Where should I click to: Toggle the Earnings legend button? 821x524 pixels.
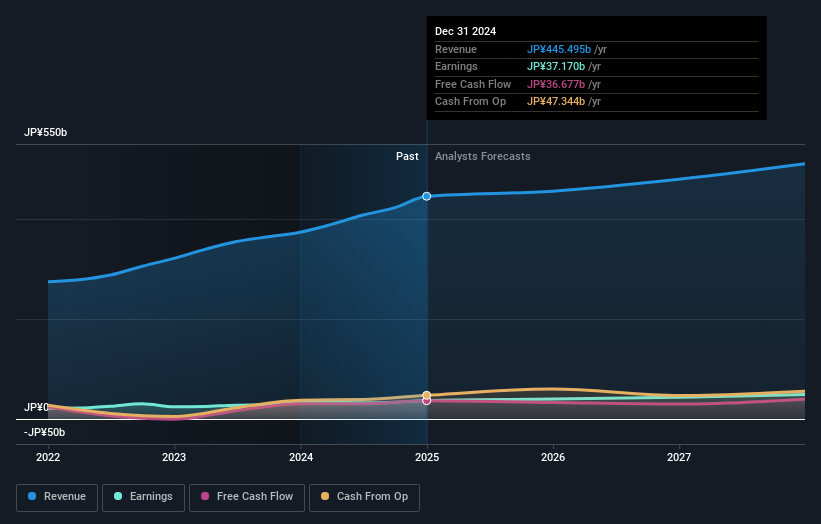click(x=143, y=497)
